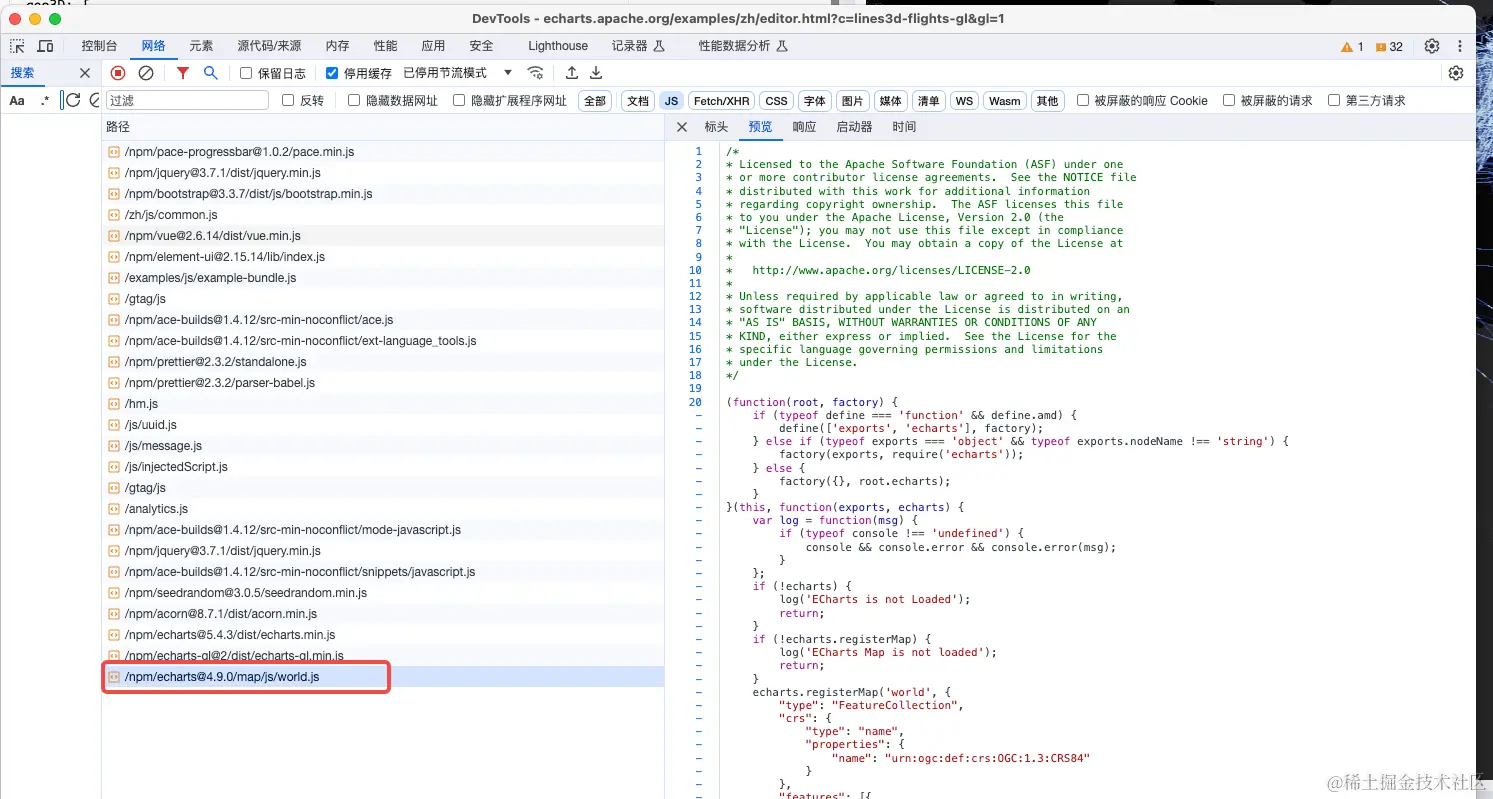This screenshot has height=799, width=1493.
Task: Filter requests by 全部 type
Action: (595, 101)
